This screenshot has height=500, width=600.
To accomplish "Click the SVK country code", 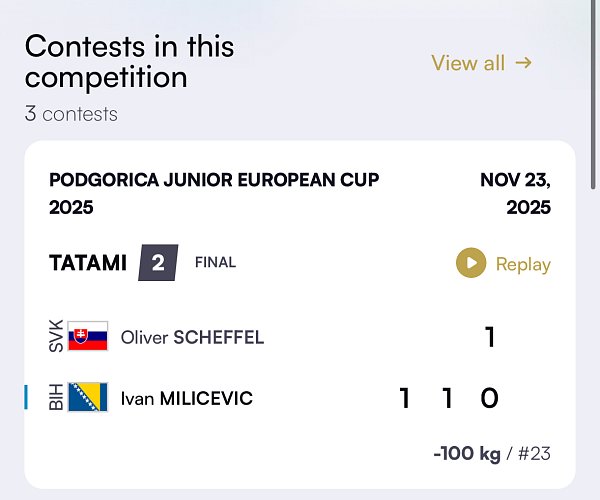I will [x=56, y=337].
